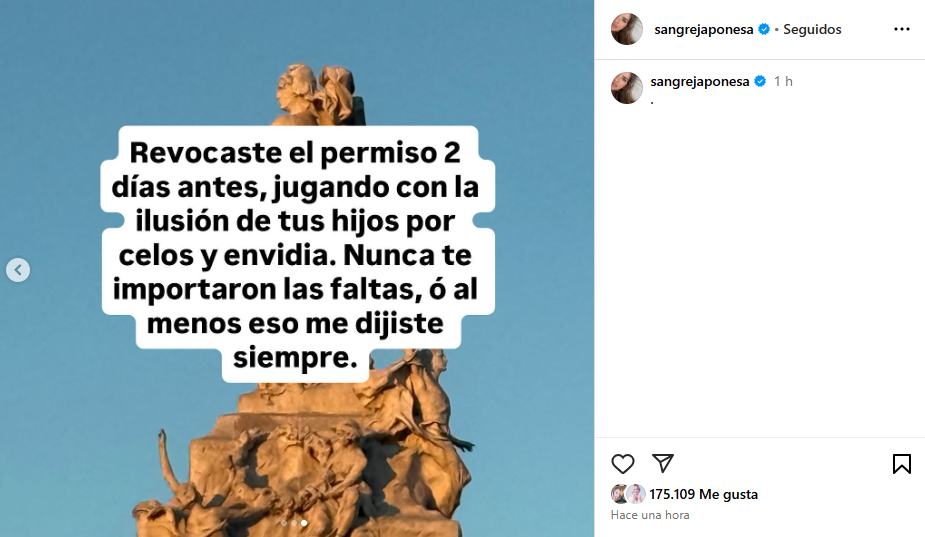Open sangrejaponesa profile from header username

[x=703, y=30]
